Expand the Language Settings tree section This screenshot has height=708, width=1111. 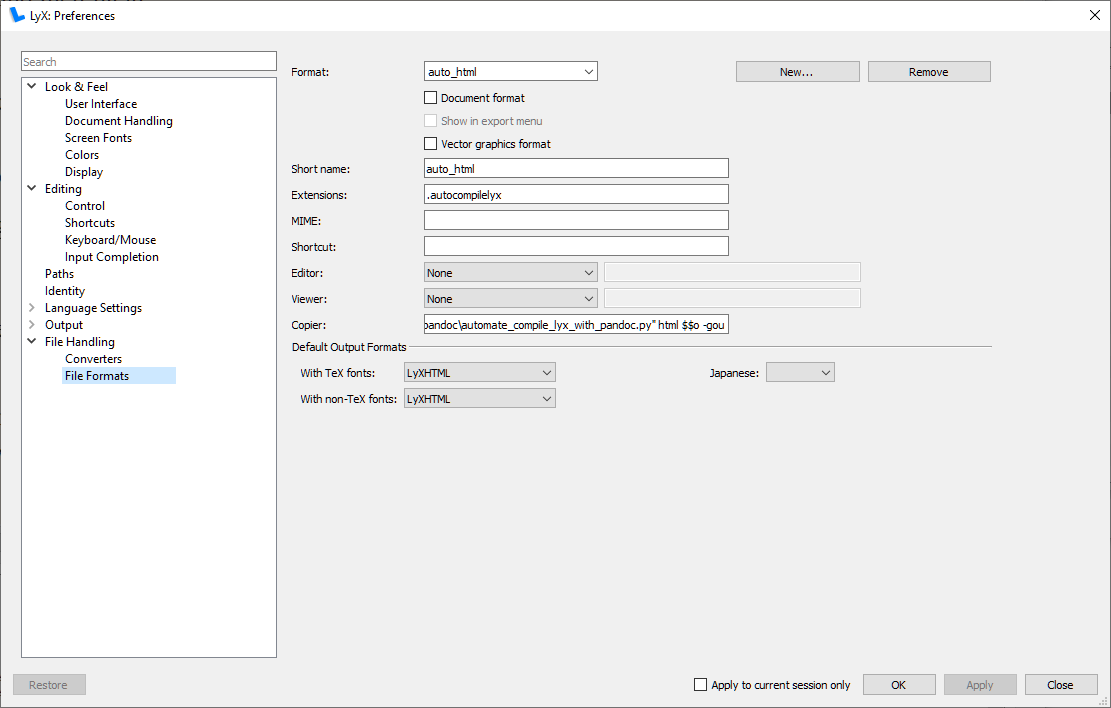(32, 308)
